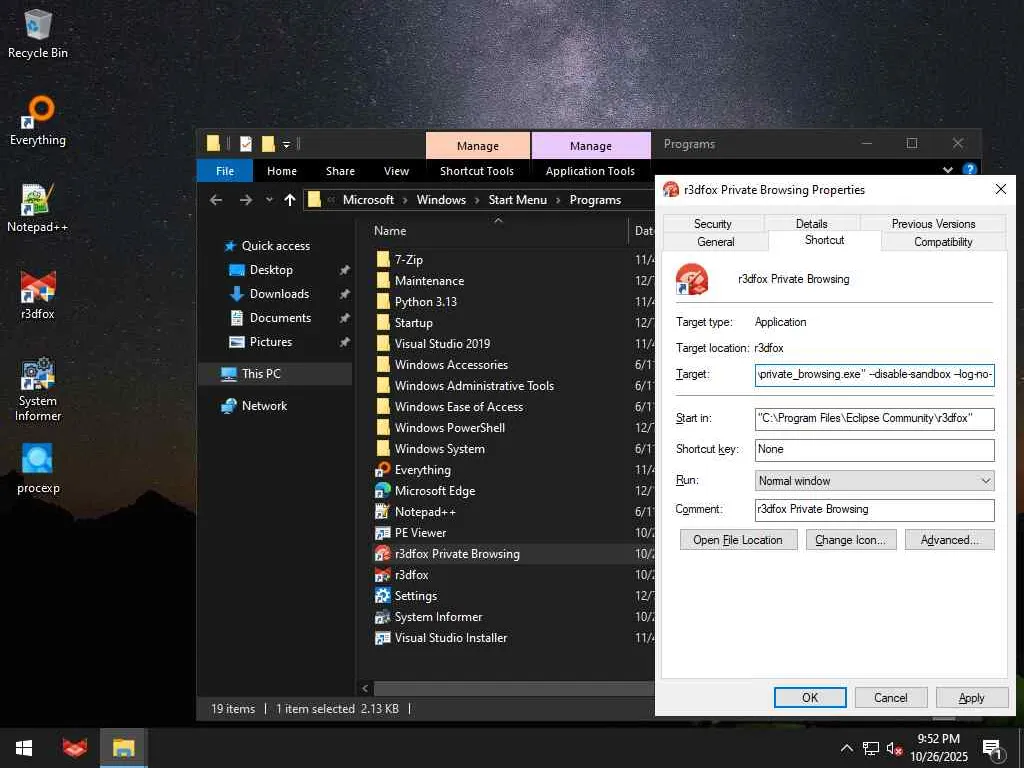Click the Explorer help question mark icon
Screen dimensions: 1024x768
[x=970, y=170]
